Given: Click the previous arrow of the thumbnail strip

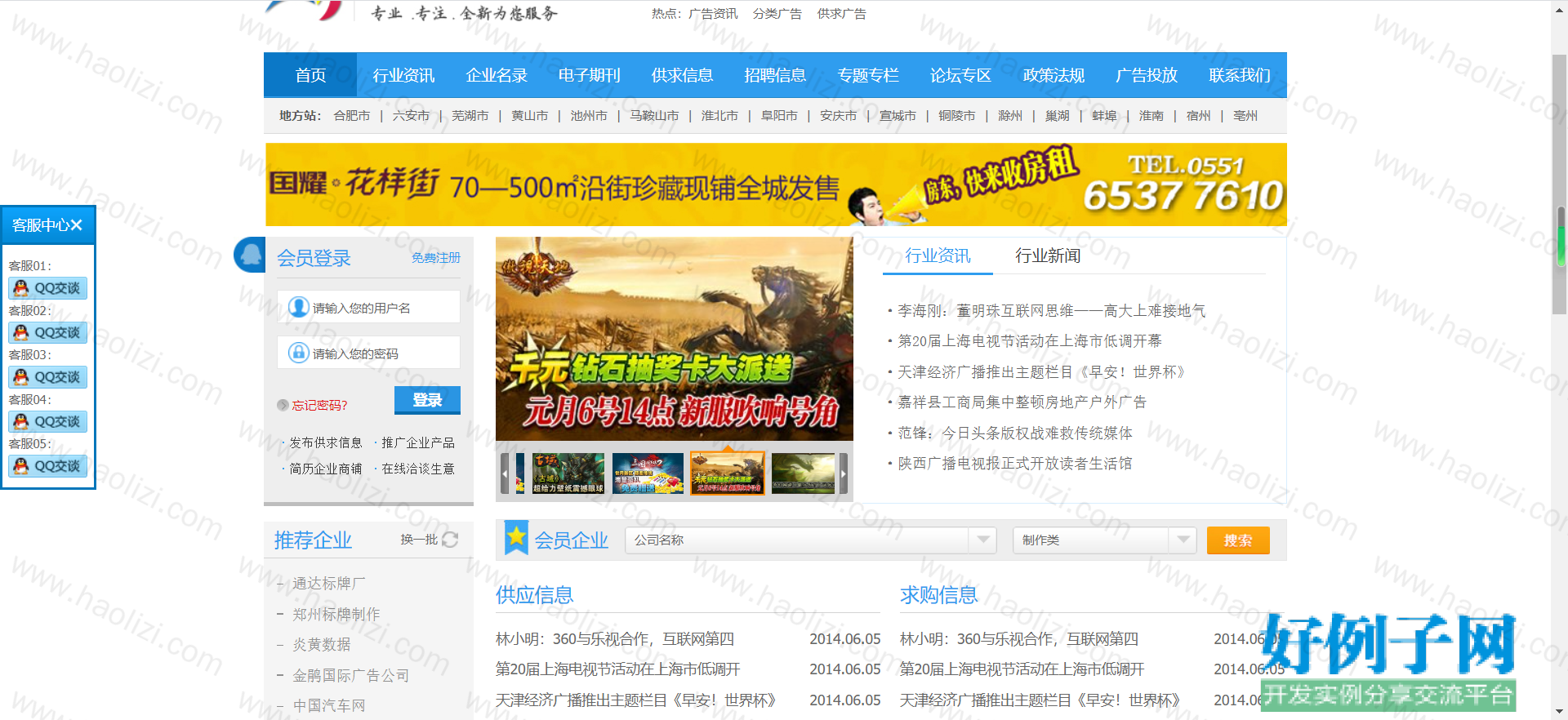Looking at the screenshot, I should click(x=505, y=473).
